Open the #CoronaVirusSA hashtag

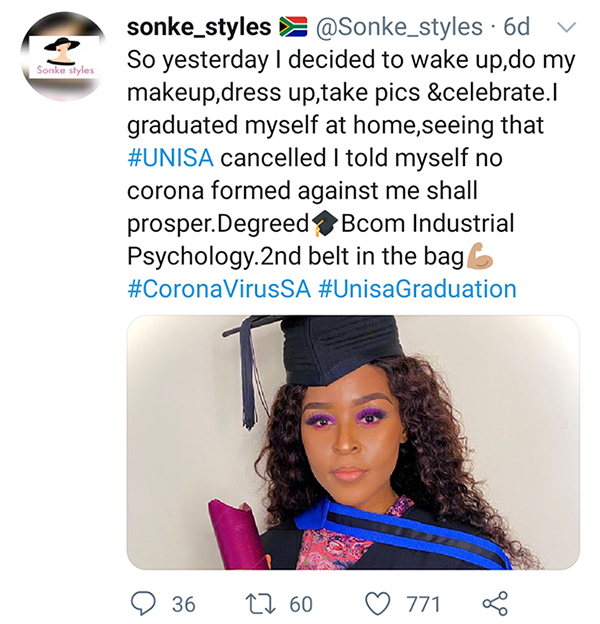click(x=218, y=290)
